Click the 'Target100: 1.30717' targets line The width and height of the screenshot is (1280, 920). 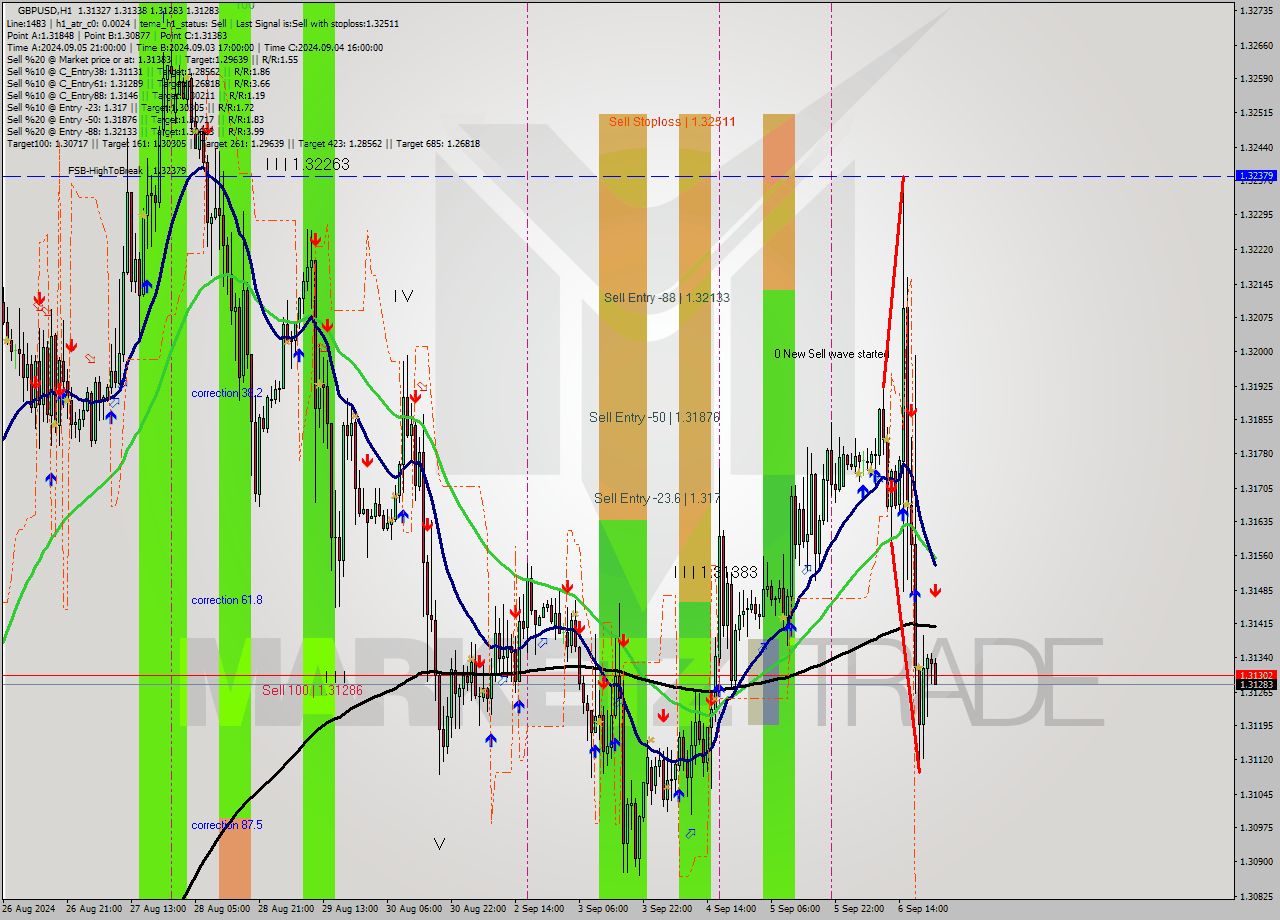pos(243,143)
